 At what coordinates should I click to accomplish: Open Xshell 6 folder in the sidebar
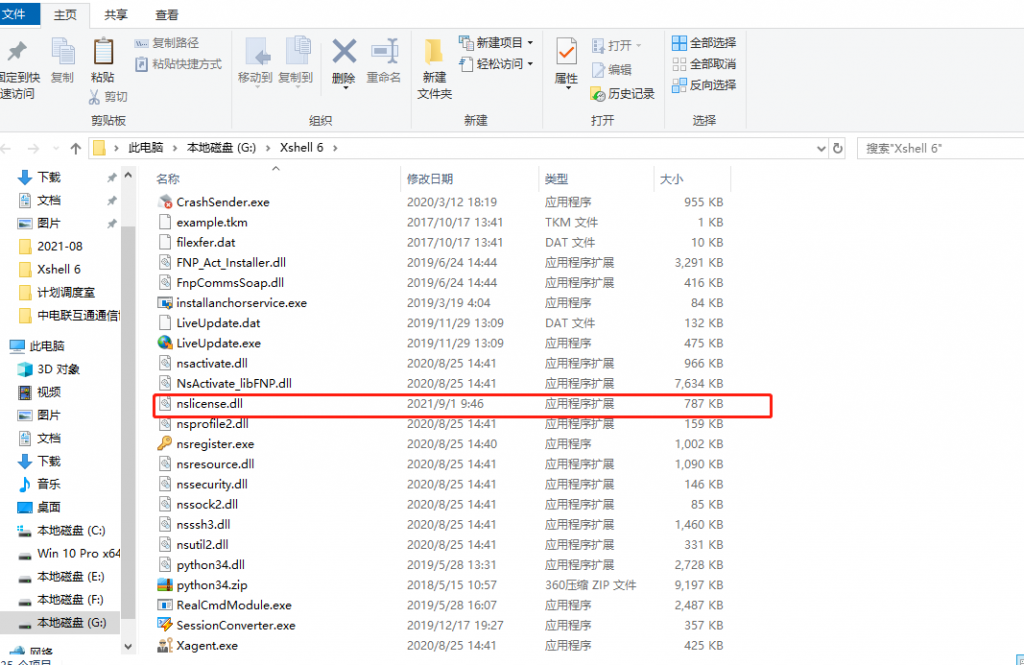coord(59,269)
